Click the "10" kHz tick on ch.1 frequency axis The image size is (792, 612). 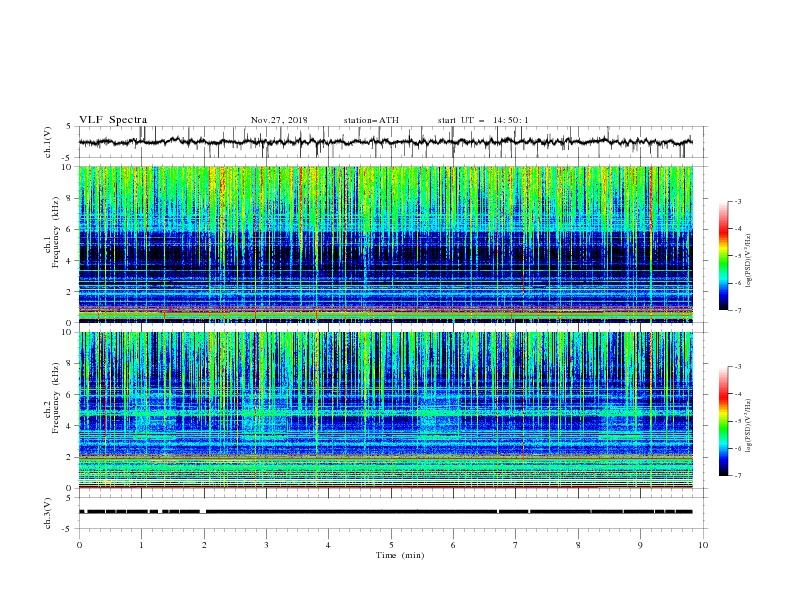tap(67, 167)
